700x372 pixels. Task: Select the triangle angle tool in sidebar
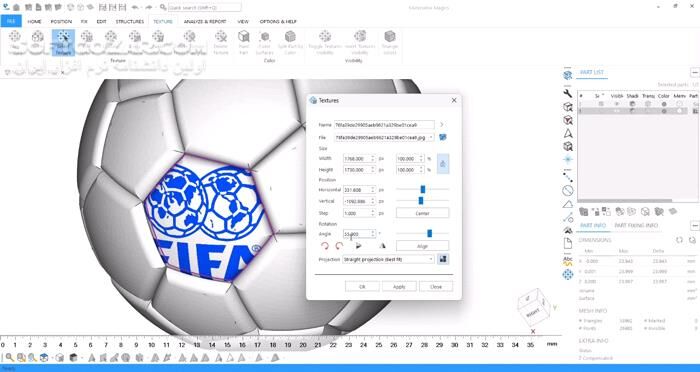click(x=567, y=205)
